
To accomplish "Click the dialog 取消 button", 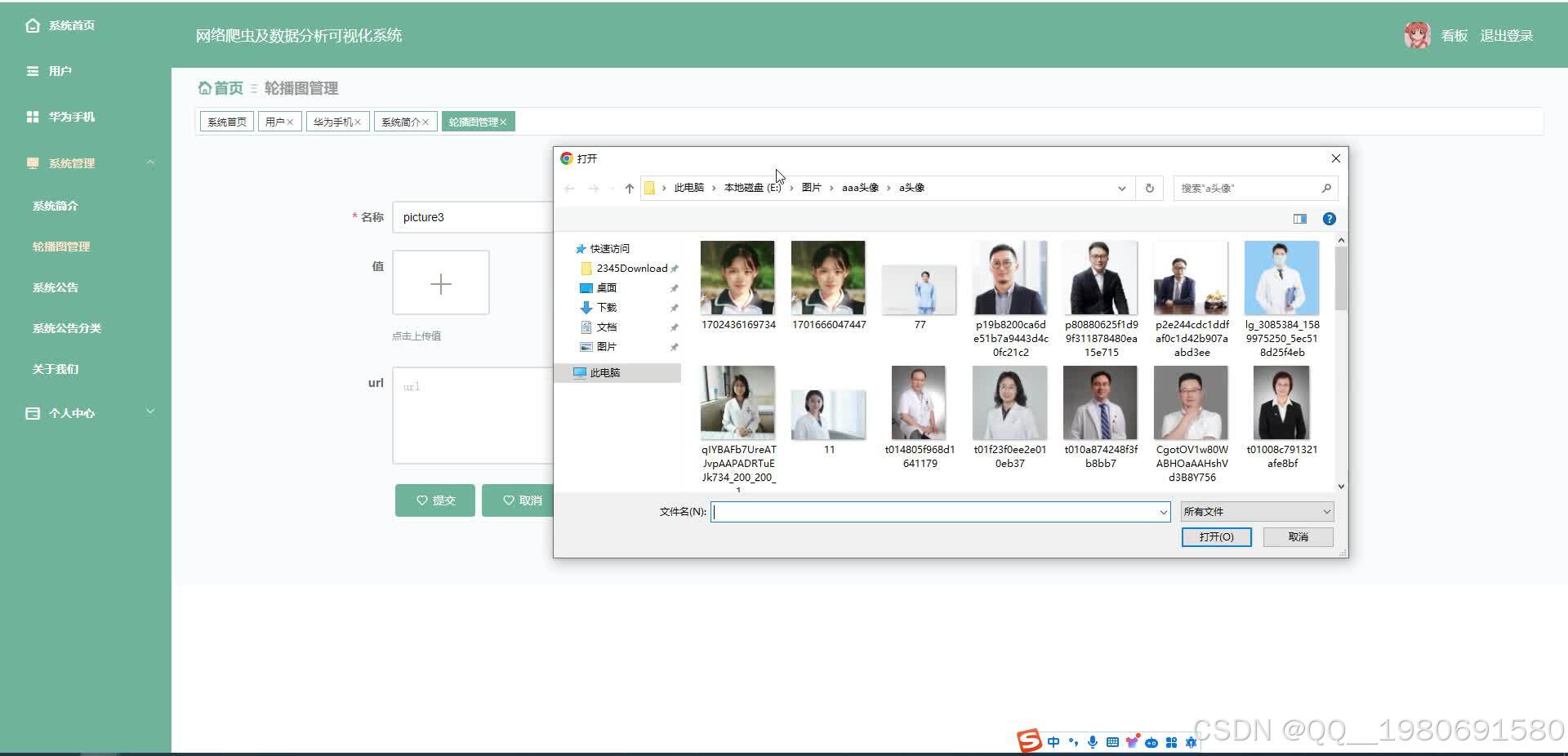I will tap(1298, 536).
